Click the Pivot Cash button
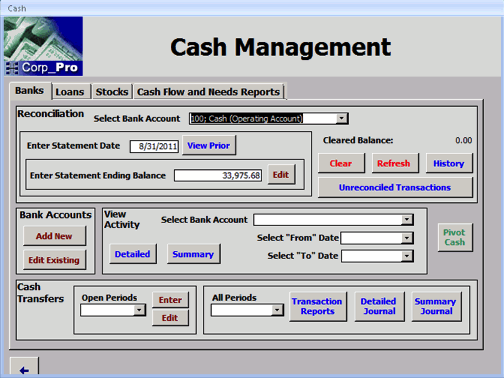Screen dimensions: 504x378 454,237
